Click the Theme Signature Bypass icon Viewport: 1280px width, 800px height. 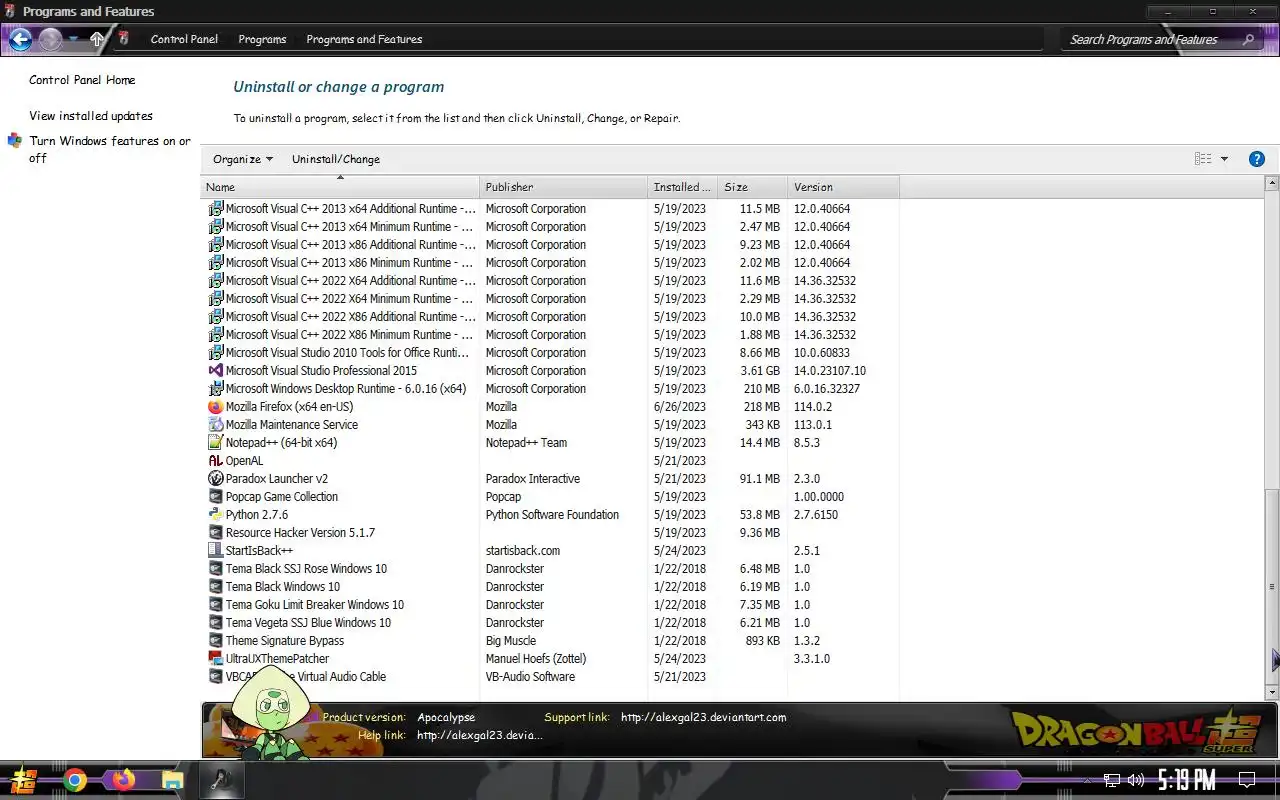tap(215, 641)
